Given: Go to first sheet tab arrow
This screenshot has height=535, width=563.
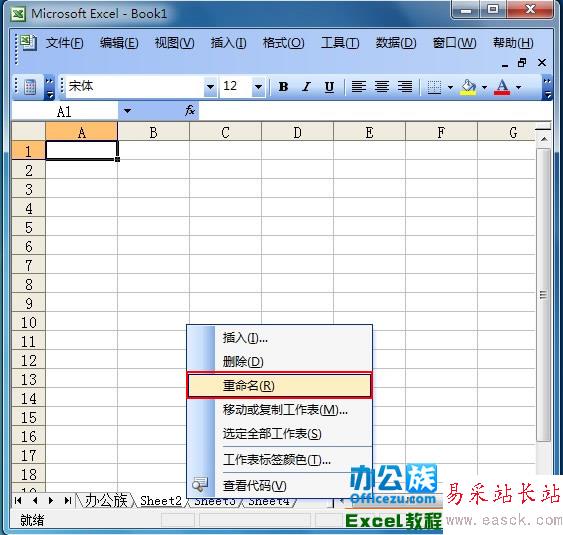Looking at the screenshot, I should 19,500.
